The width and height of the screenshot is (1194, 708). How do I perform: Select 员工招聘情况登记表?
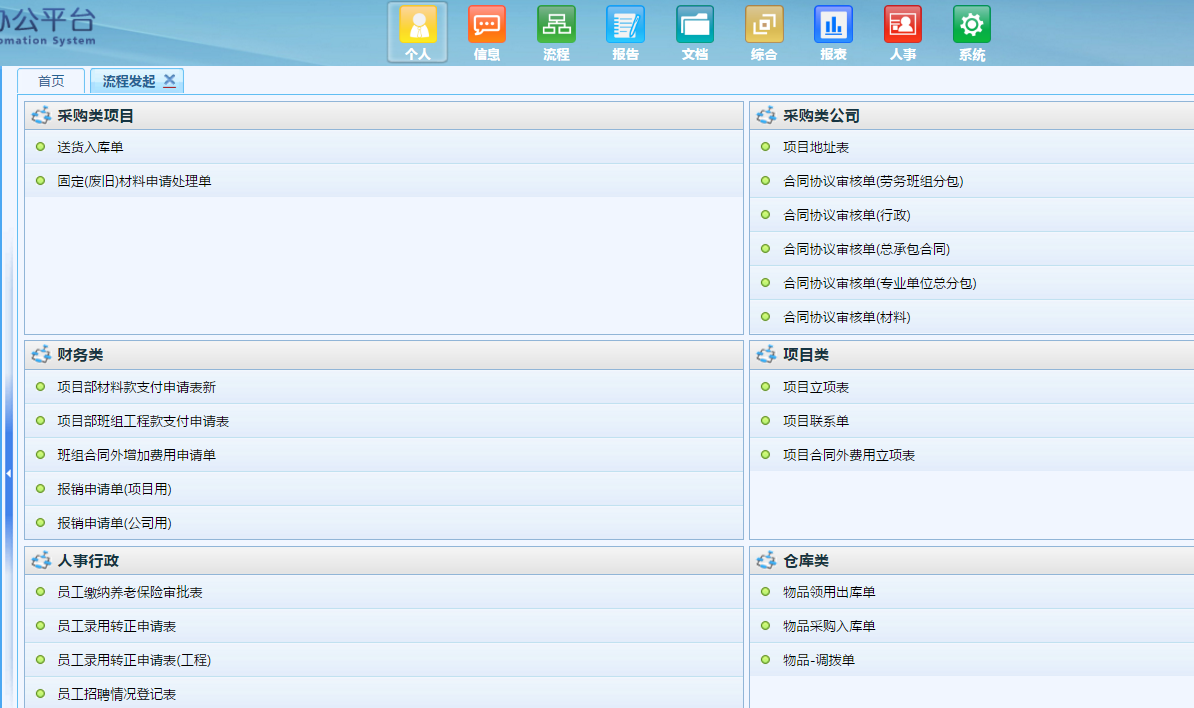click(117, 694)
